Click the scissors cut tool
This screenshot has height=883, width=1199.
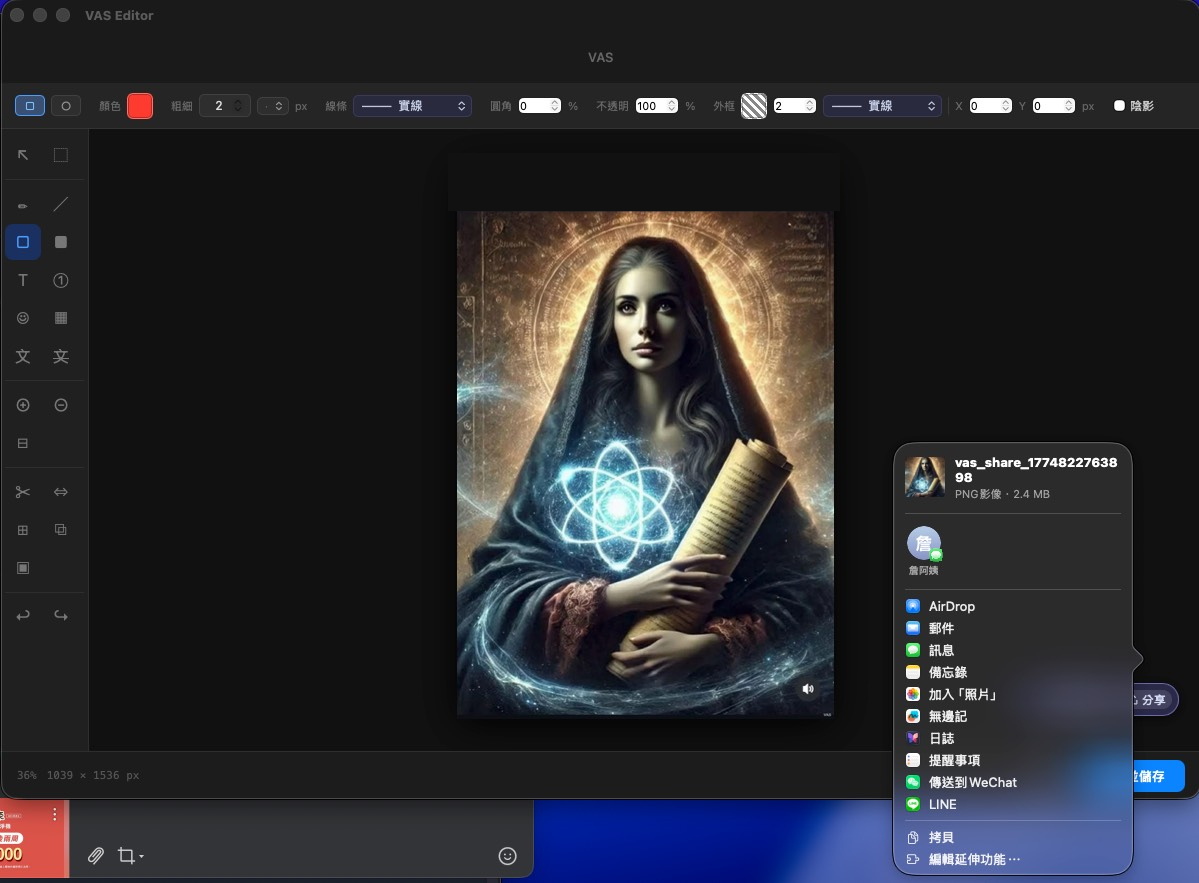(x=23, y=492)
